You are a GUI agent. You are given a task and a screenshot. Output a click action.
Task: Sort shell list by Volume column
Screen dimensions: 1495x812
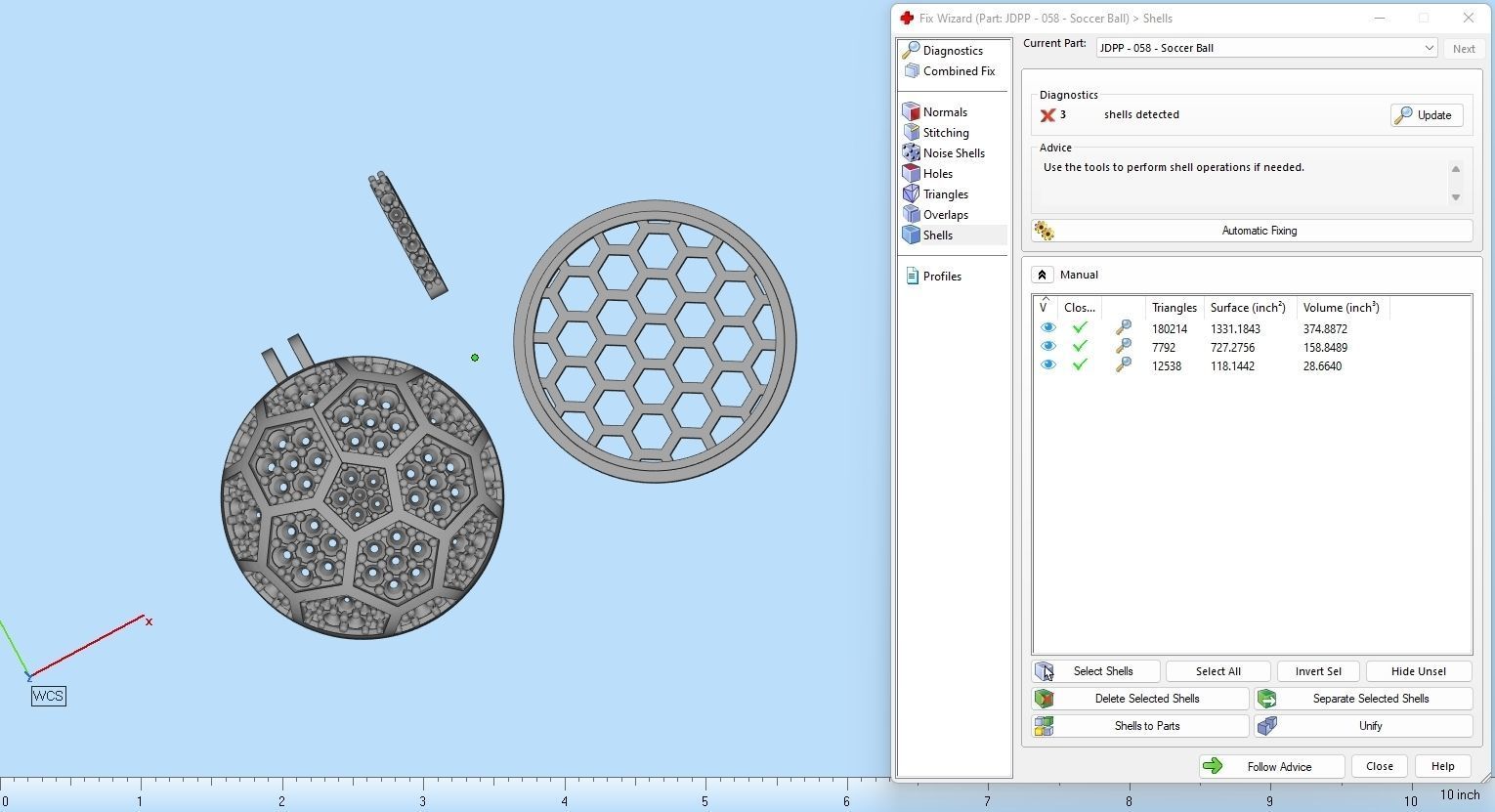(x=1342, y=308)
